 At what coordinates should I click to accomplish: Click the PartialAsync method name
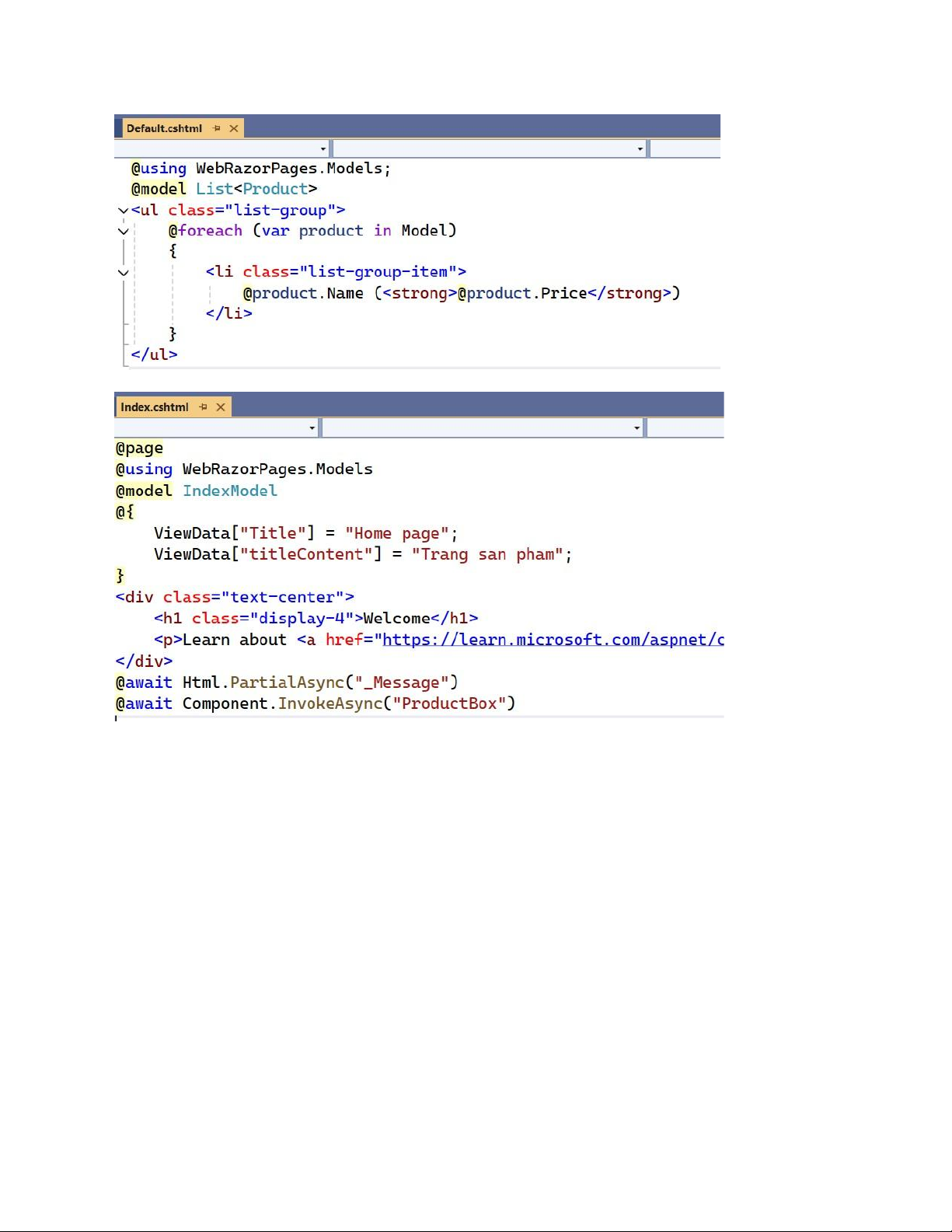pyautogui.click(x=287, y=682)
